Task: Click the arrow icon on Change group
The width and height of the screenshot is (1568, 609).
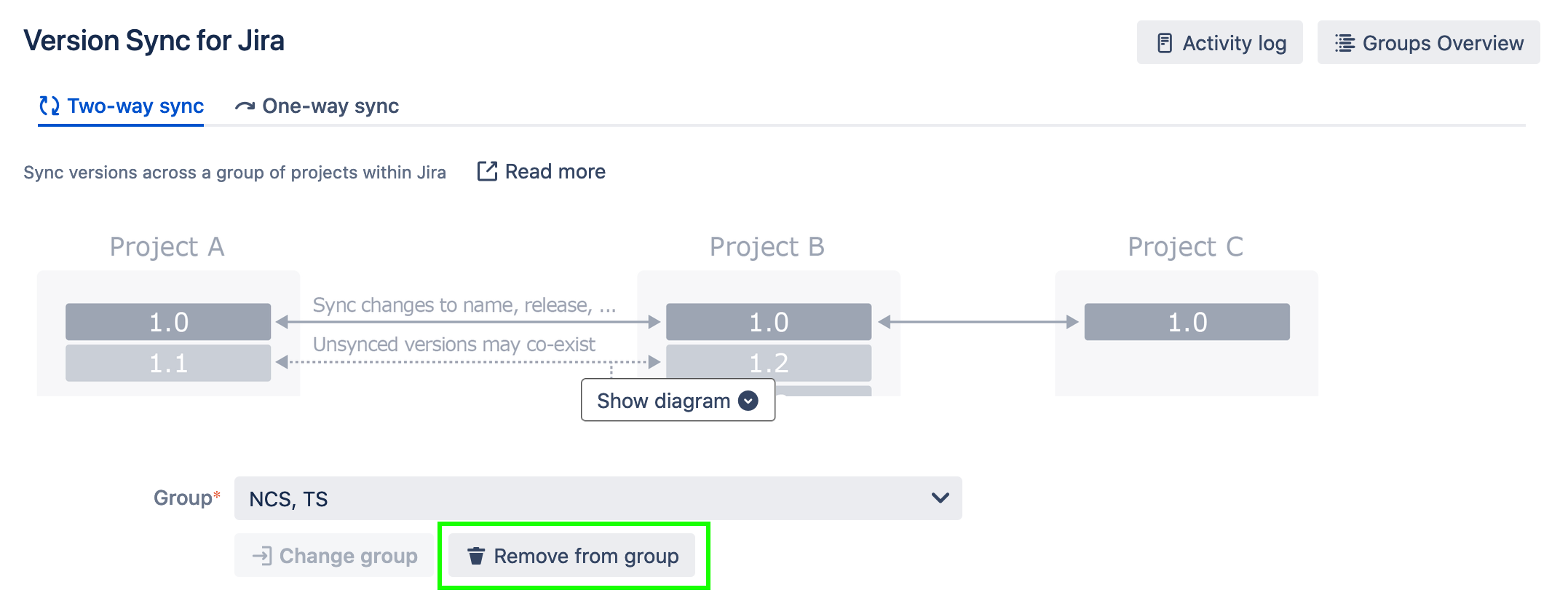Action: click(x=262, y=555)
